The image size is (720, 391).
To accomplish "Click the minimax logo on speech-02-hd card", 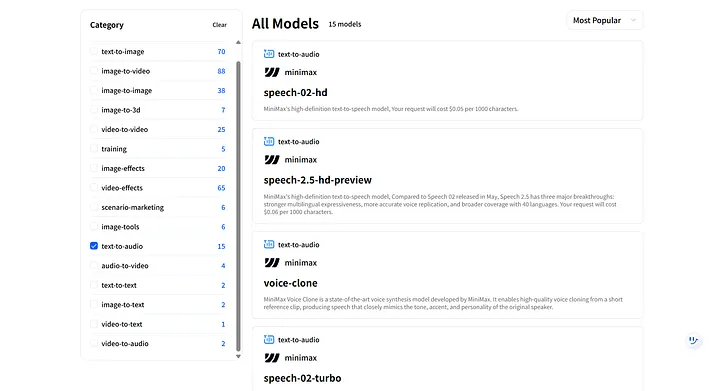I will (x=272, y=72).
